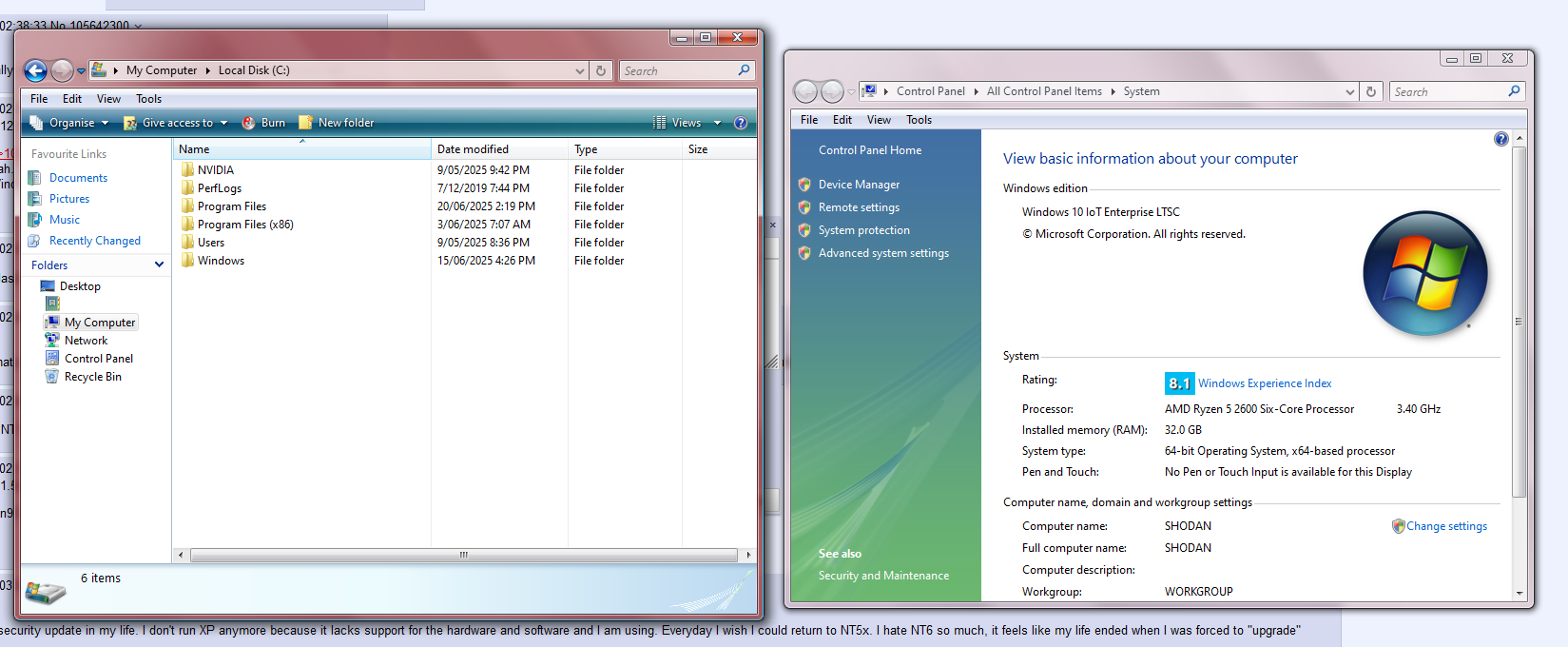Select Recycle Bin in the folder tree
Viewport: 1568px width, 647px height.
[92, 377]
